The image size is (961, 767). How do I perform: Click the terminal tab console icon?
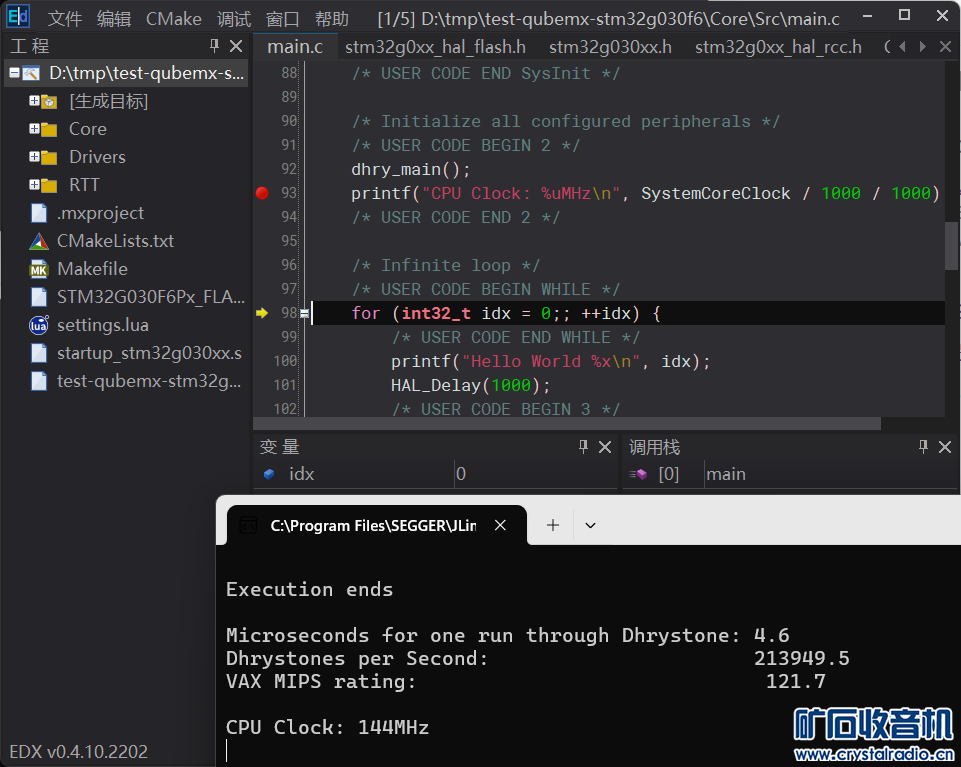(x=248, y=525)
